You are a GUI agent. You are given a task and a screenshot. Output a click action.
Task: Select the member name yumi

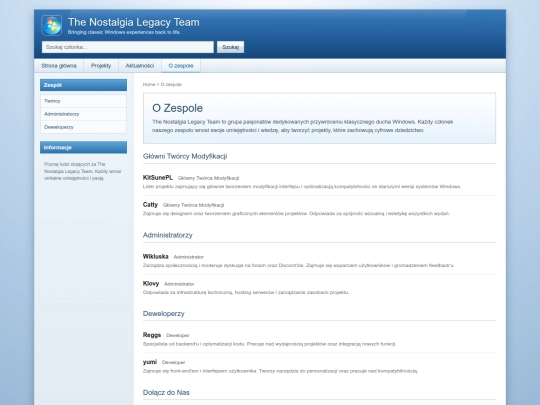point(150,362)
